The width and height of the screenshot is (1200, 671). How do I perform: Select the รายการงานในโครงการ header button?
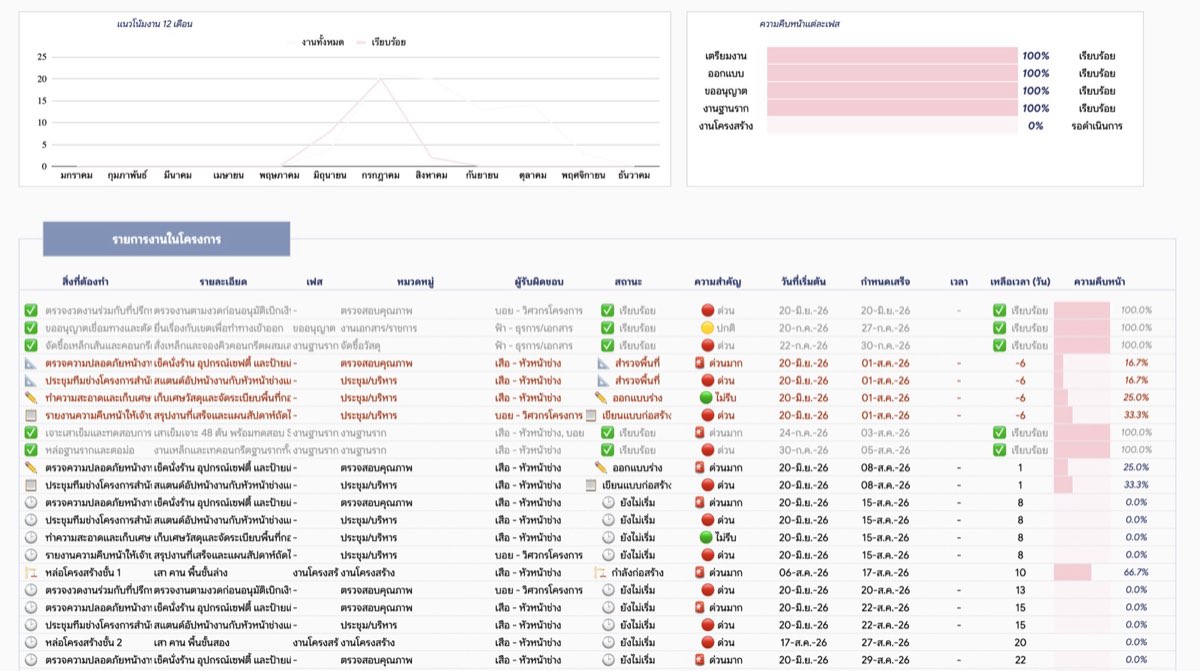(x=166, y=240)
